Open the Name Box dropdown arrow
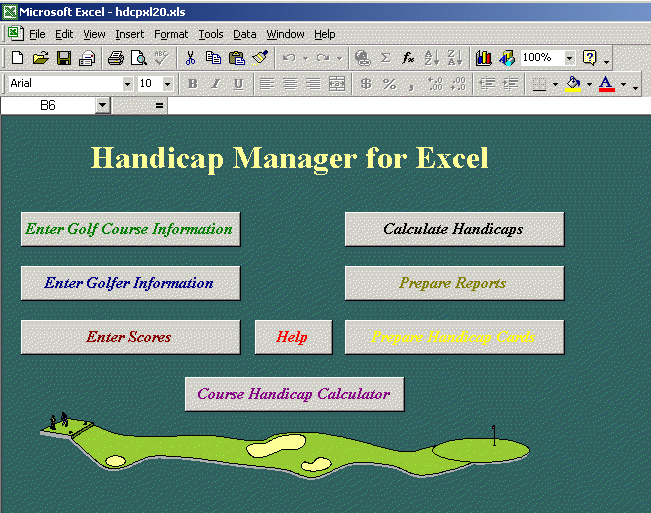This screenshot has width=651, height=513. click(103, 105)
